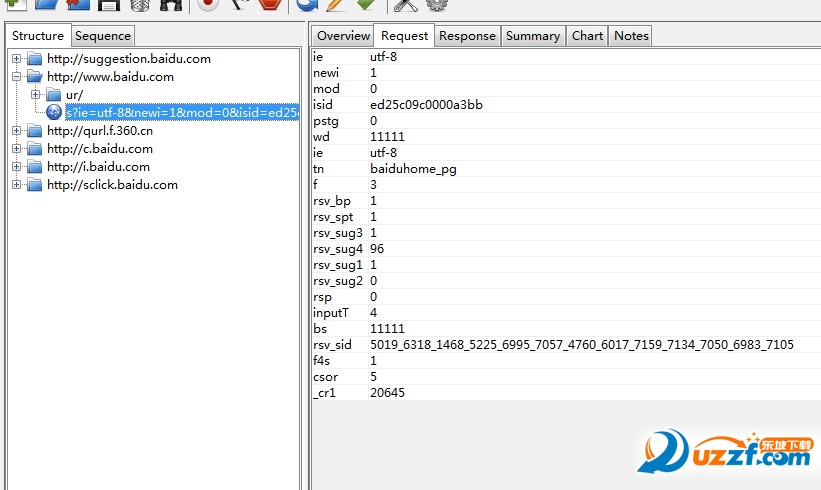Image resolution: width=821 pixels, height=490 pixels.
Task: Click the tn value baiduhome_pg
Action: point(413,169)
